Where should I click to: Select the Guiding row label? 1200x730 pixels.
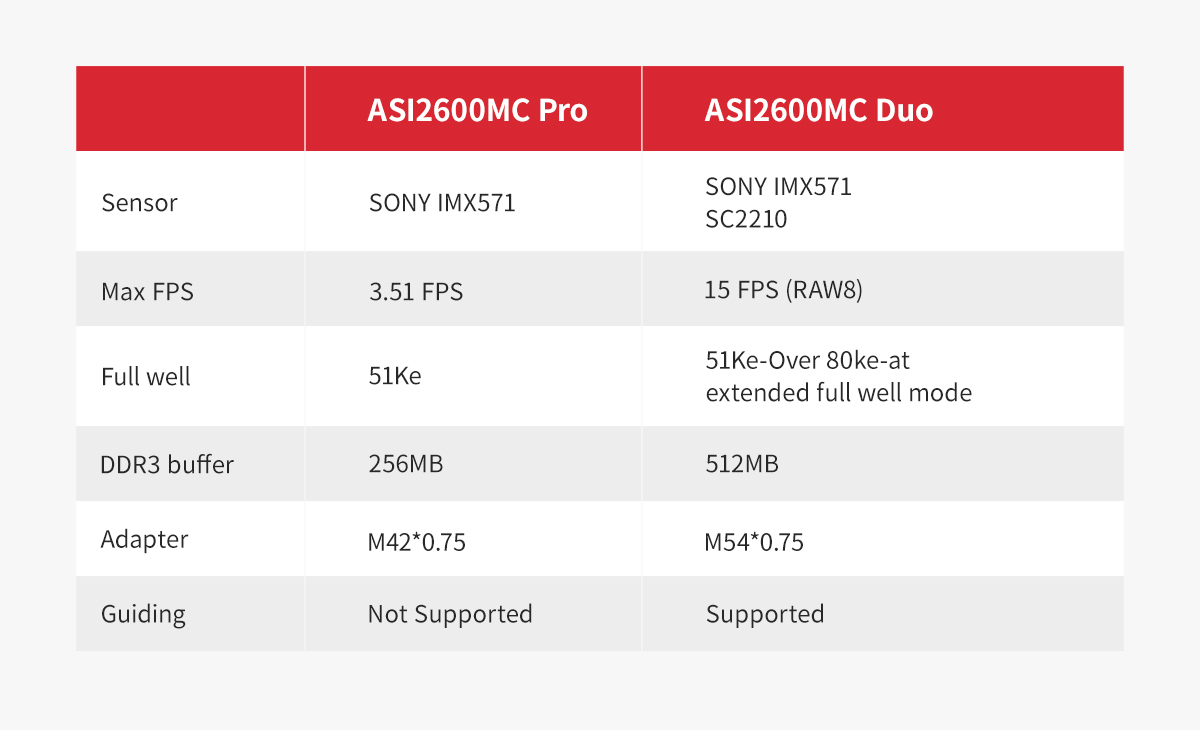143,613
